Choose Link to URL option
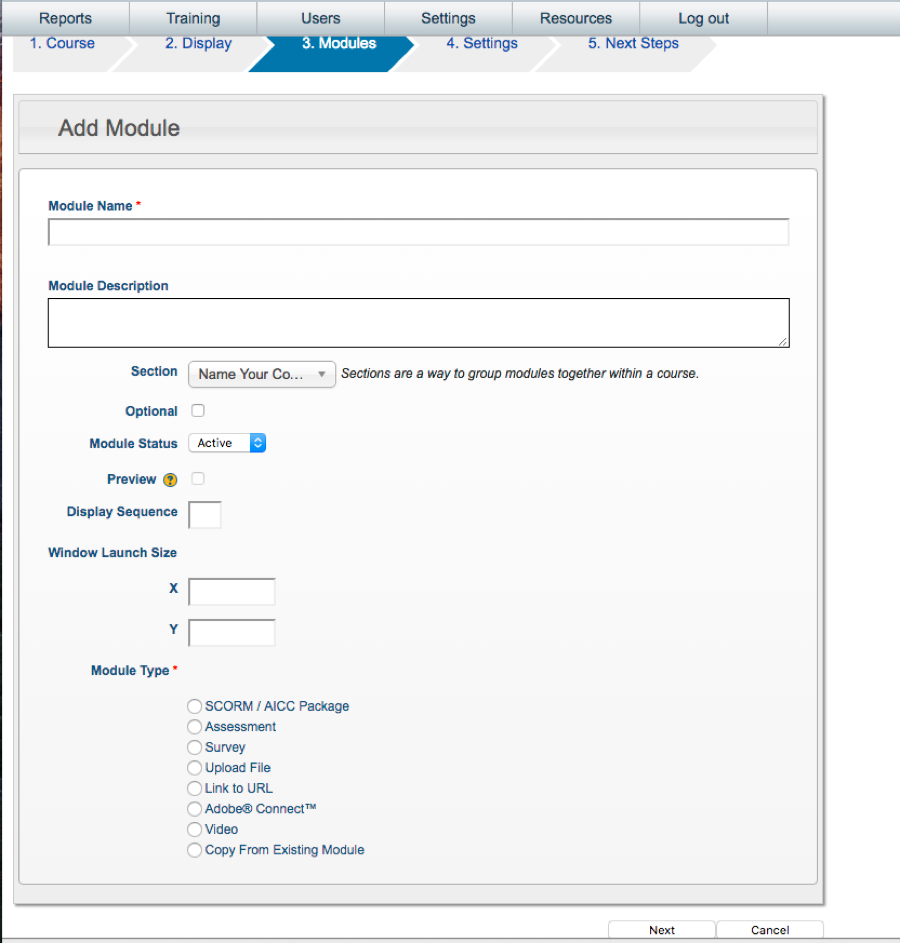The image size is (900, 943). pos(194,788)
